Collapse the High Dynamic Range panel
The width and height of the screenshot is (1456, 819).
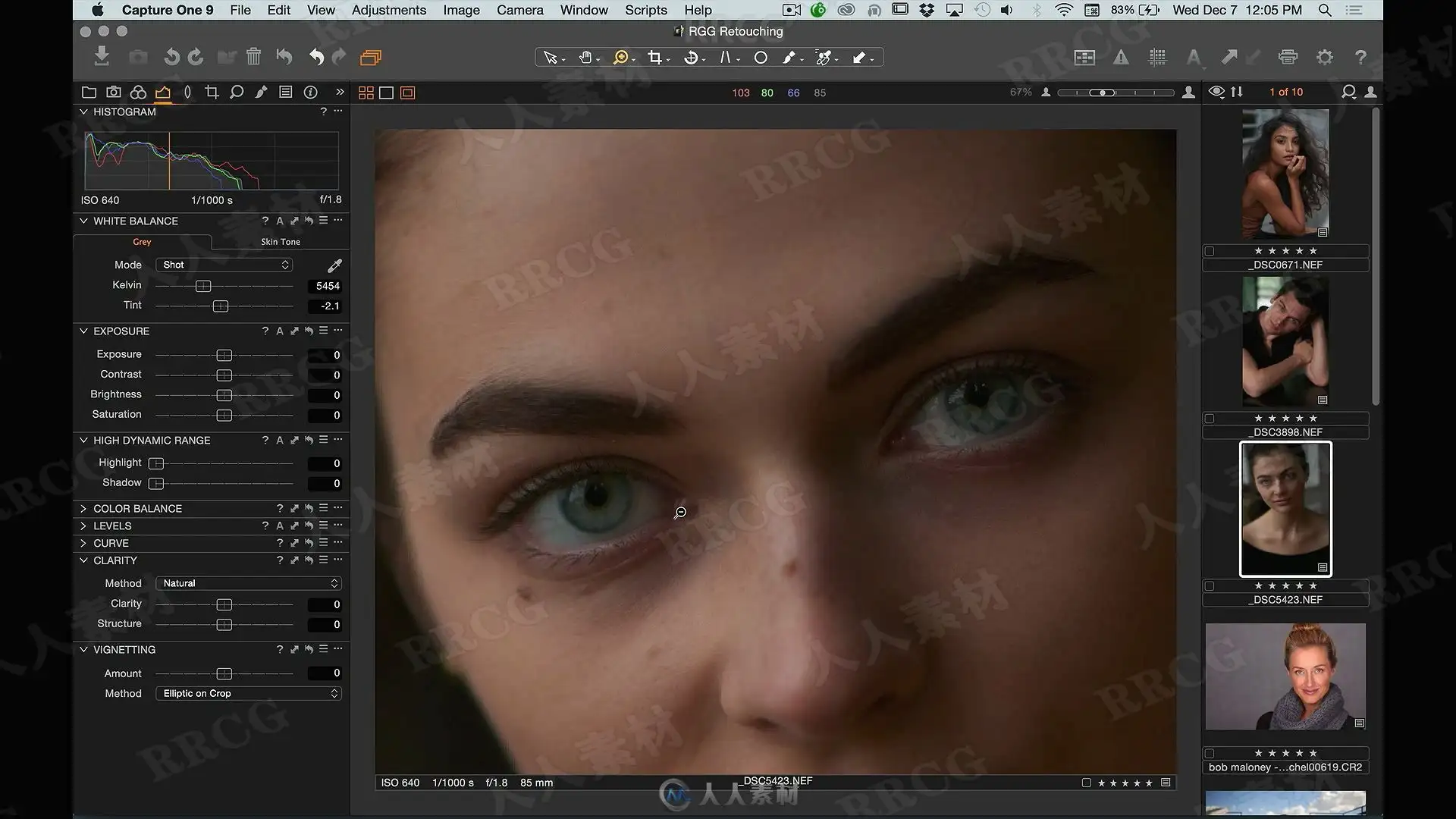pyautogui.click(x=83, y=441)
